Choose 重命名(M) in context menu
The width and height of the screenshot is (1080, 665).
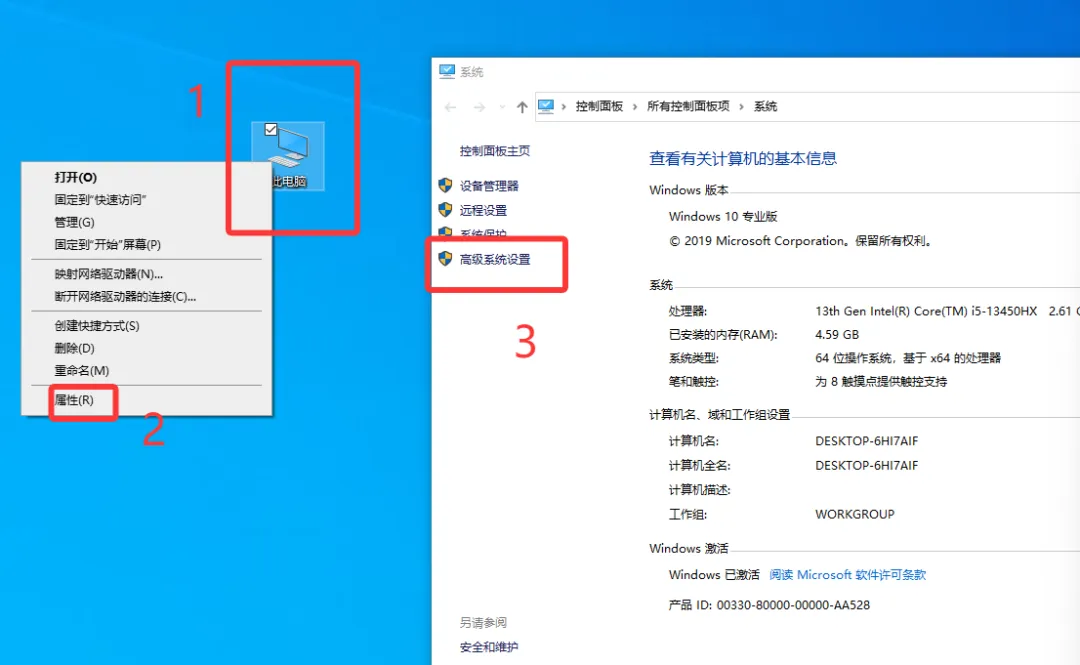pos(146,371)
